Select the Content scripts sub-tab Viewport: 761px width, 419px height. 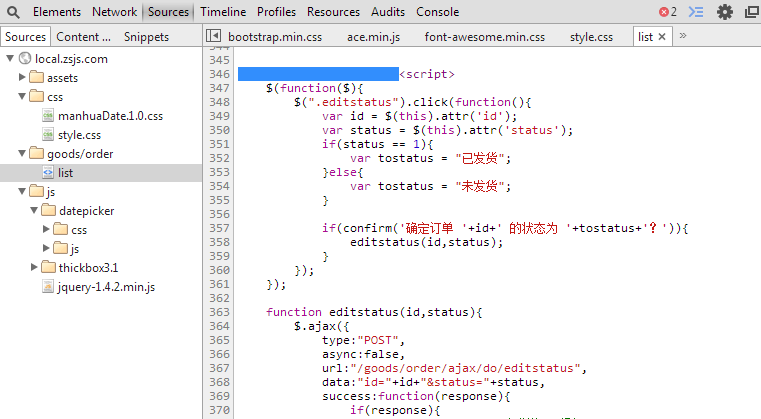click(x=83, y=37)
